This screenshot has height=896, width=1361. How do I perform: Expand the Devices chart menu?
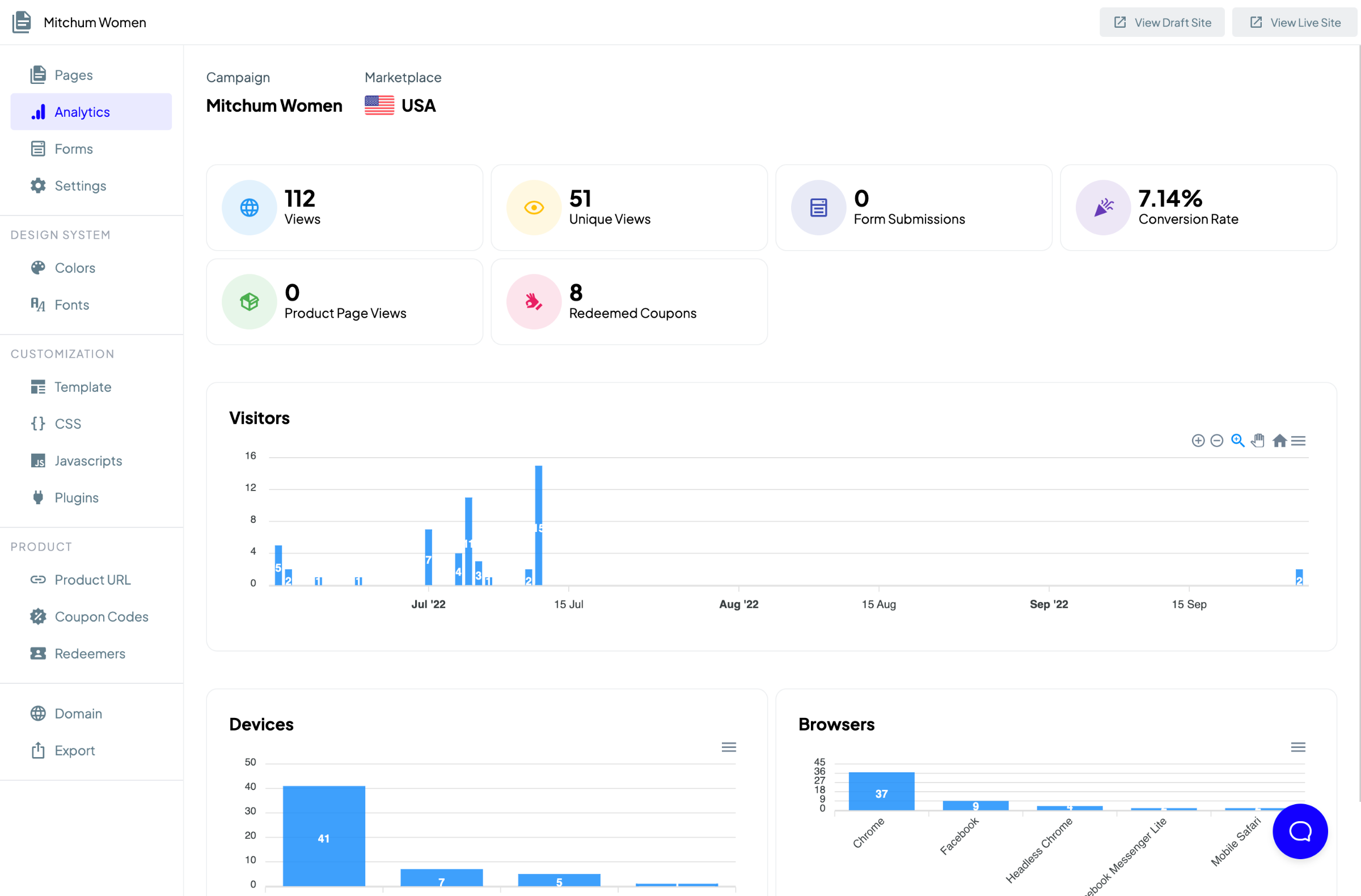click(729, 747)
